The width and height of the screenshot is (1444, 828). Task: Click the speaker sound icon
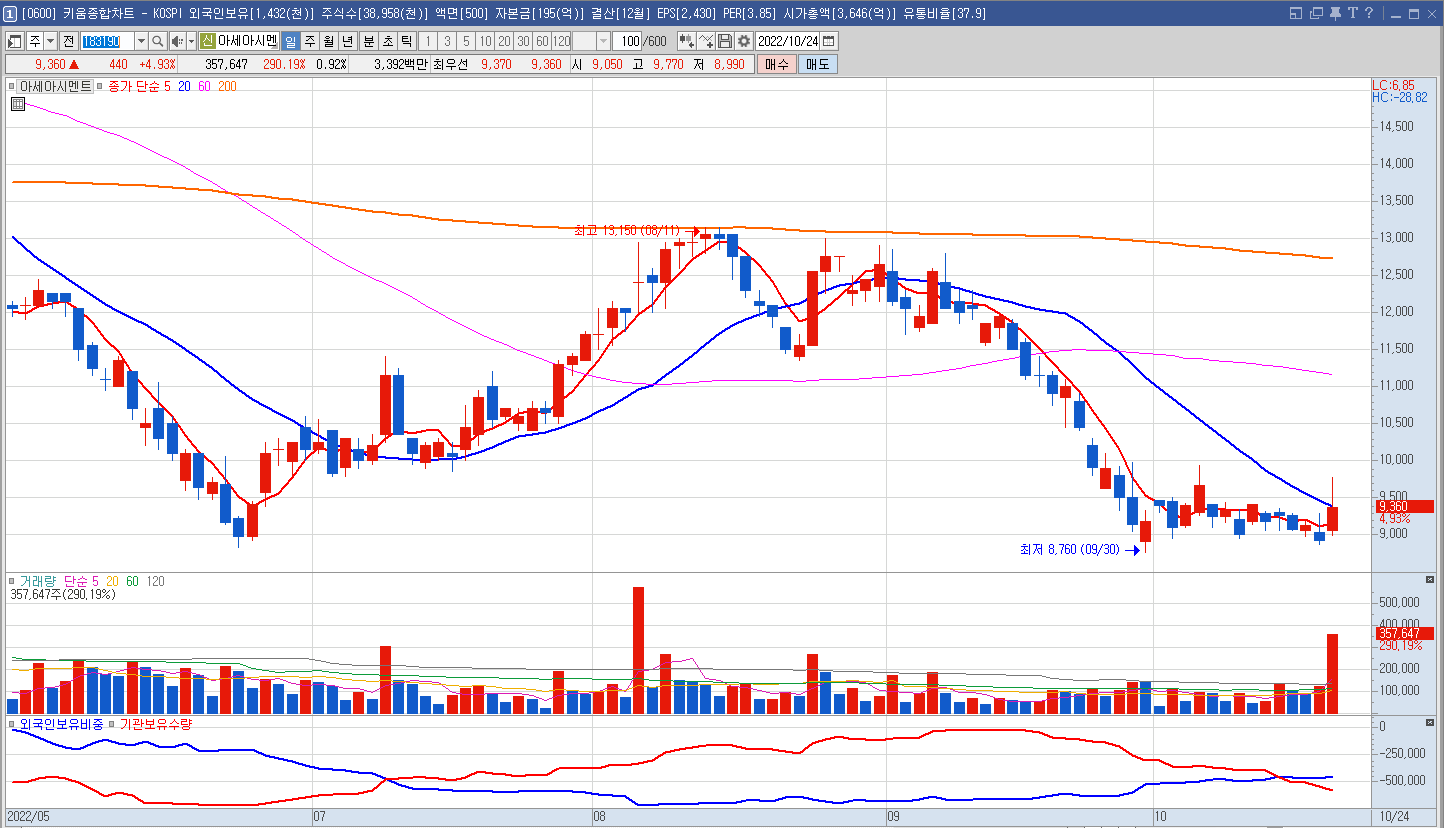tap(177, 41)
